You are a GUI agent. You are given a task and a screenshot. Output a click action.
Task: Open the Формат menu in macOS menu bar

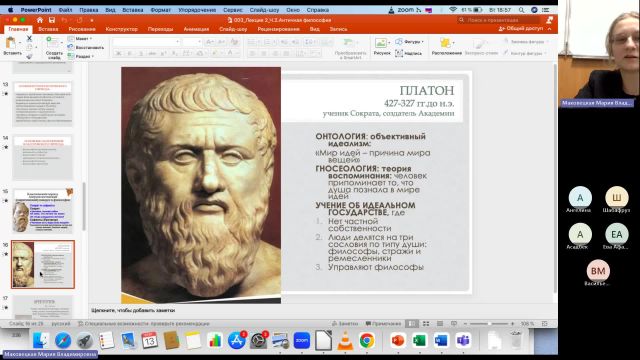(x=160, y=10)
